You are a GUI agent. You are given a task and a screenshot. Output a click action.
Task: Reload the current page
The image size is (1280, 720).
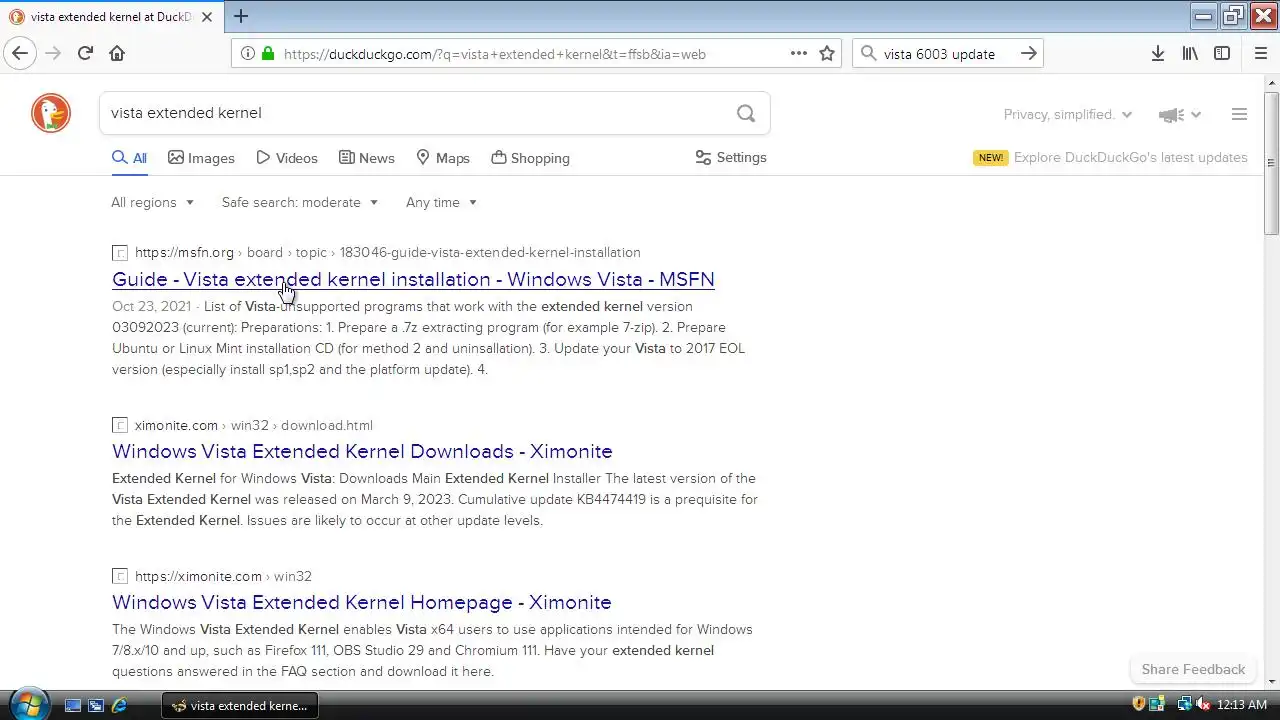click(x=85, y=54)
